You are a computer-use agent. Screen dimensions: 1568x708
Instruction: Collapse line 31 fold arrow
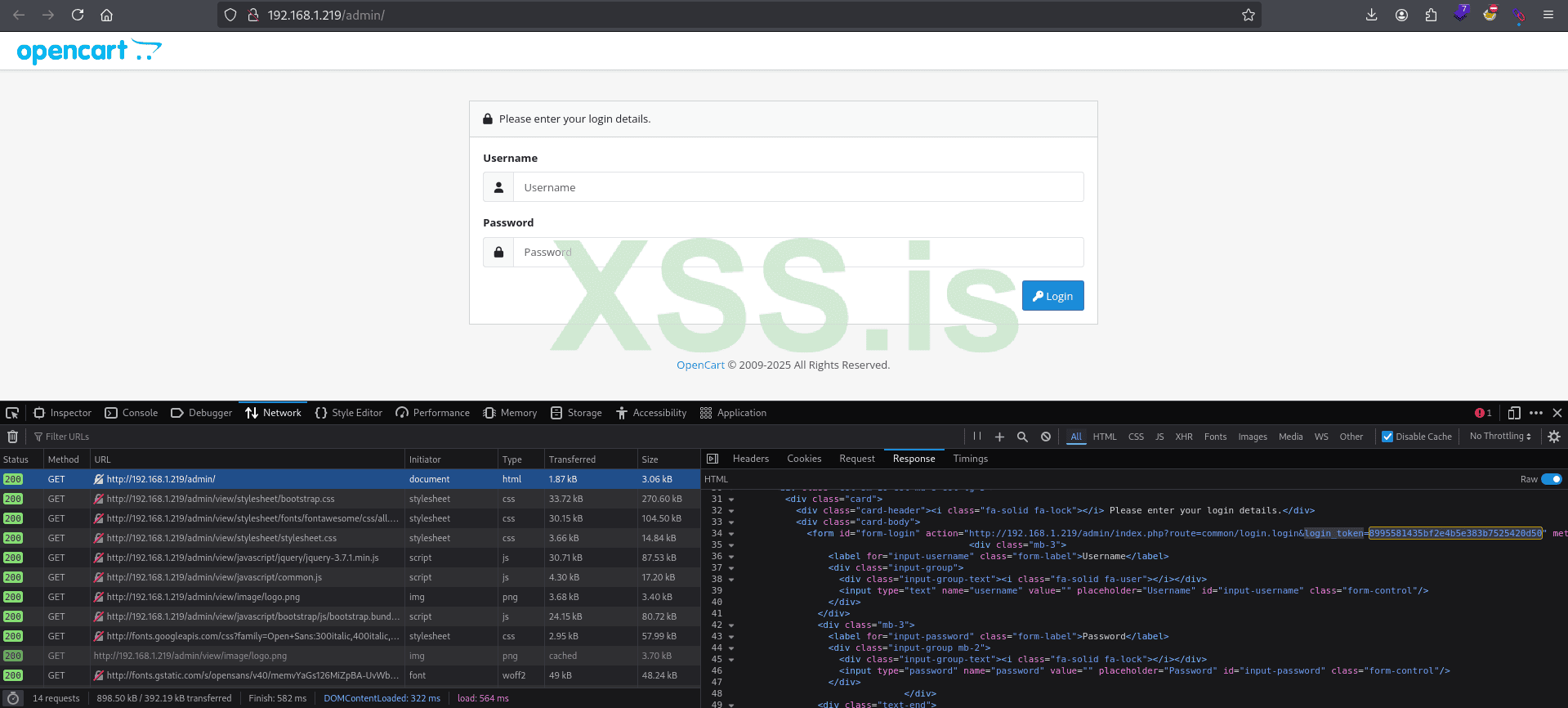click(x=731, y=500)
